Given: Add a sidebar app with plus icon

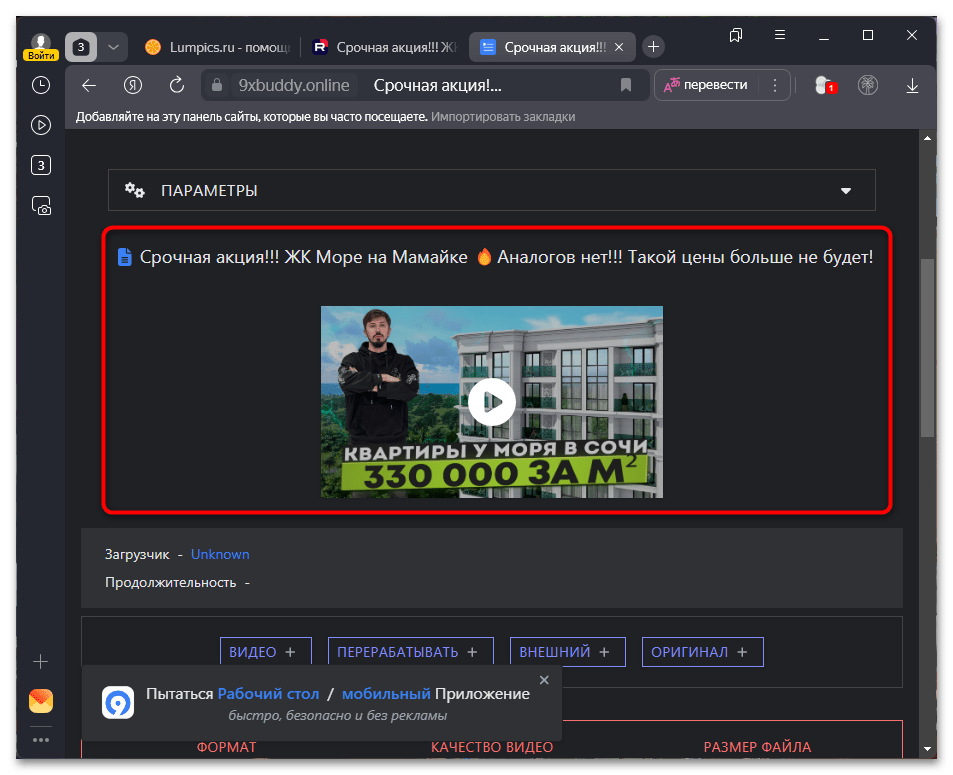Looking at the screenshot, I should [41, 661].
